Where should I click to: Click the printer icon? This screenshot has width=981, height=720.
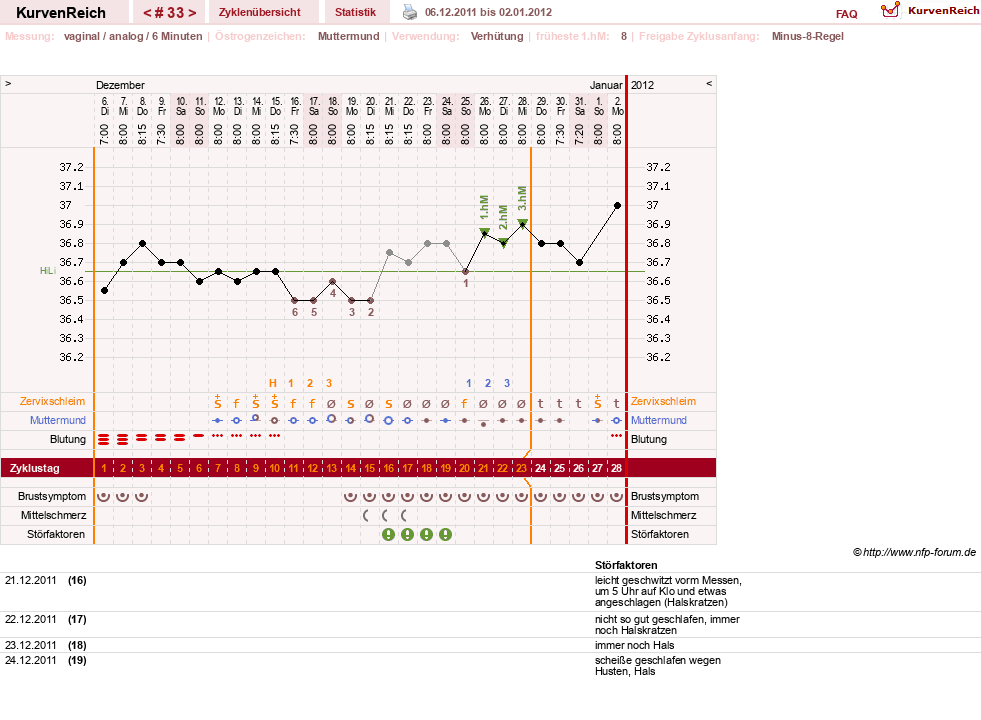point(409,12)
